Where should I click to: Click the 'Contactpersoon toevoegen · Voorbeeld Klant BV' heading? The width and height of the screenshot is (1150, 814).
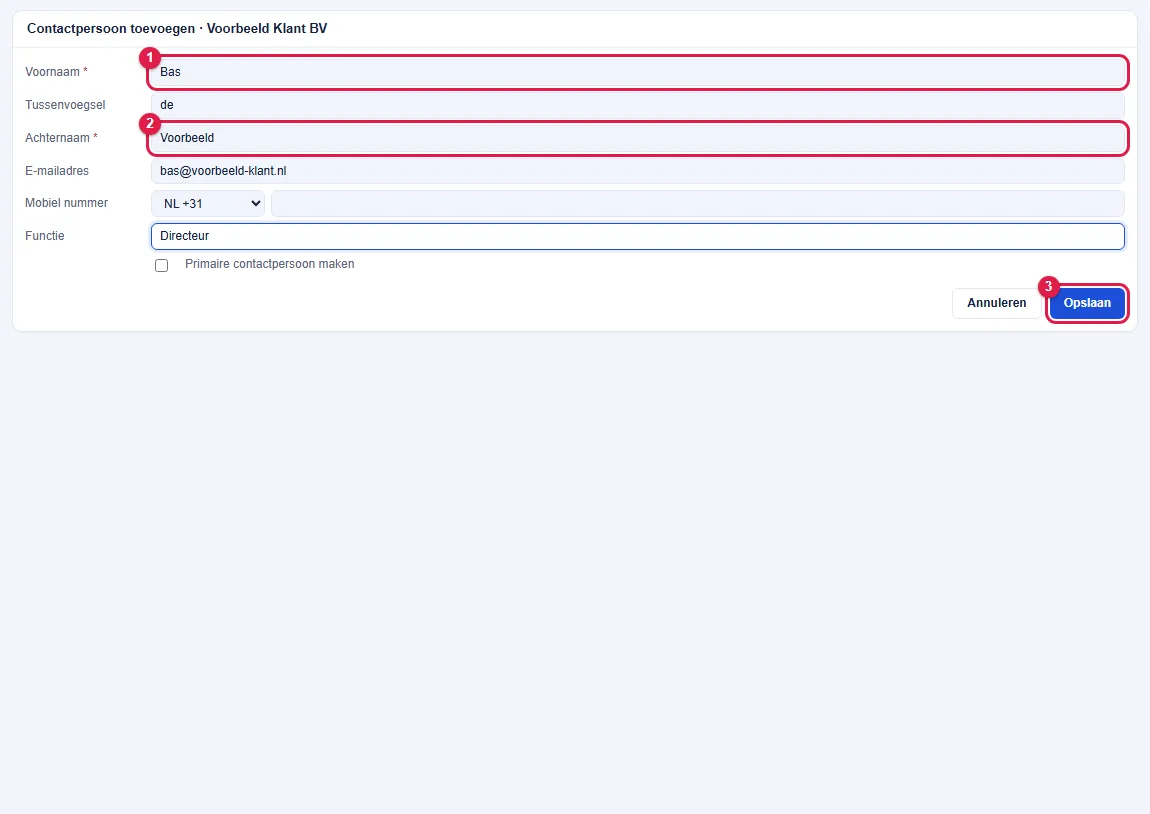click(177, 29)
